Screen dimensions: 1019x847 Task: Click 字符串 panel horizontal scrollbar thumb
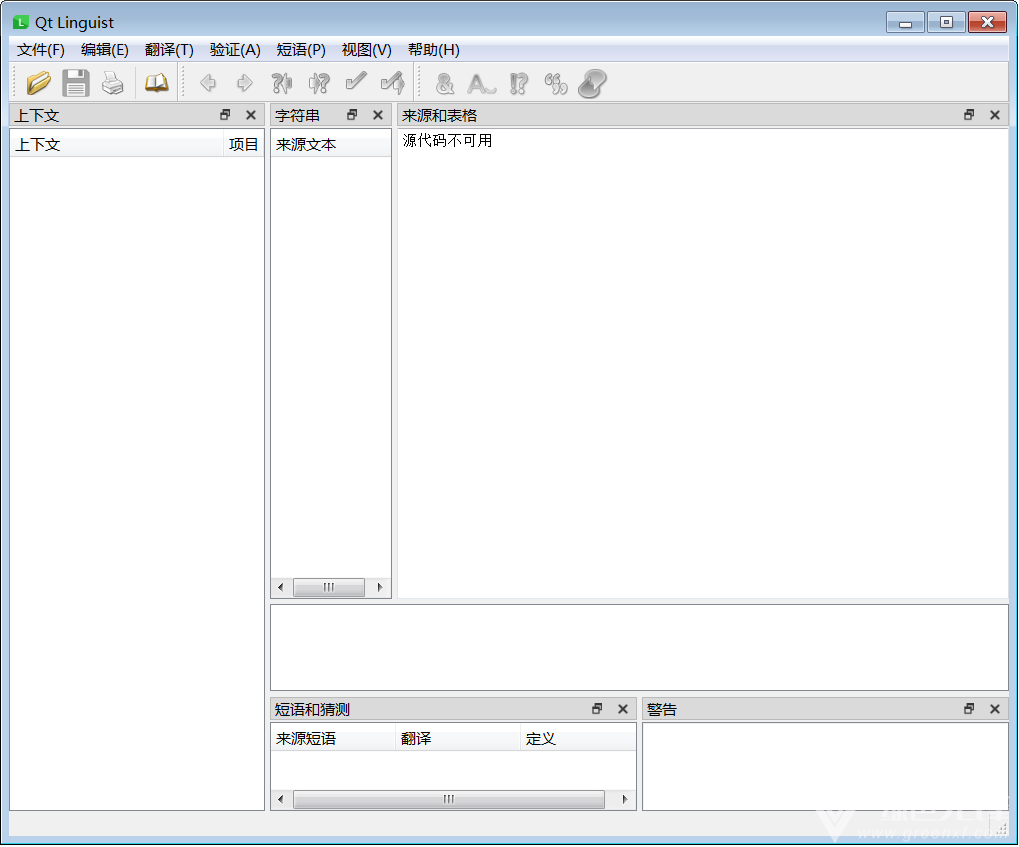[329, 588]
